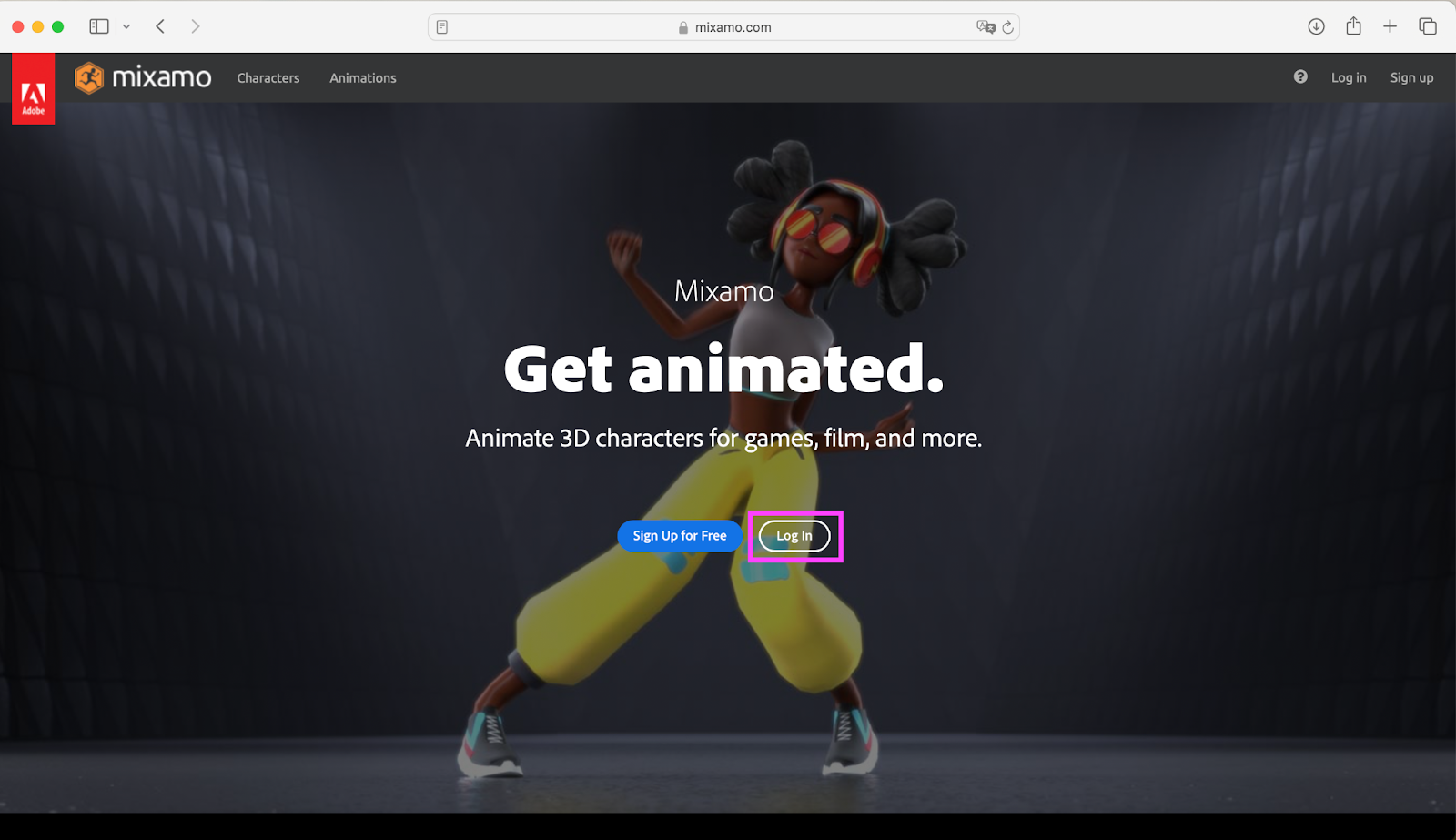The width and height of the screenshot is (1456, 840).
Task: Open the help question mark icon
Action: [x=1300, y=77]
